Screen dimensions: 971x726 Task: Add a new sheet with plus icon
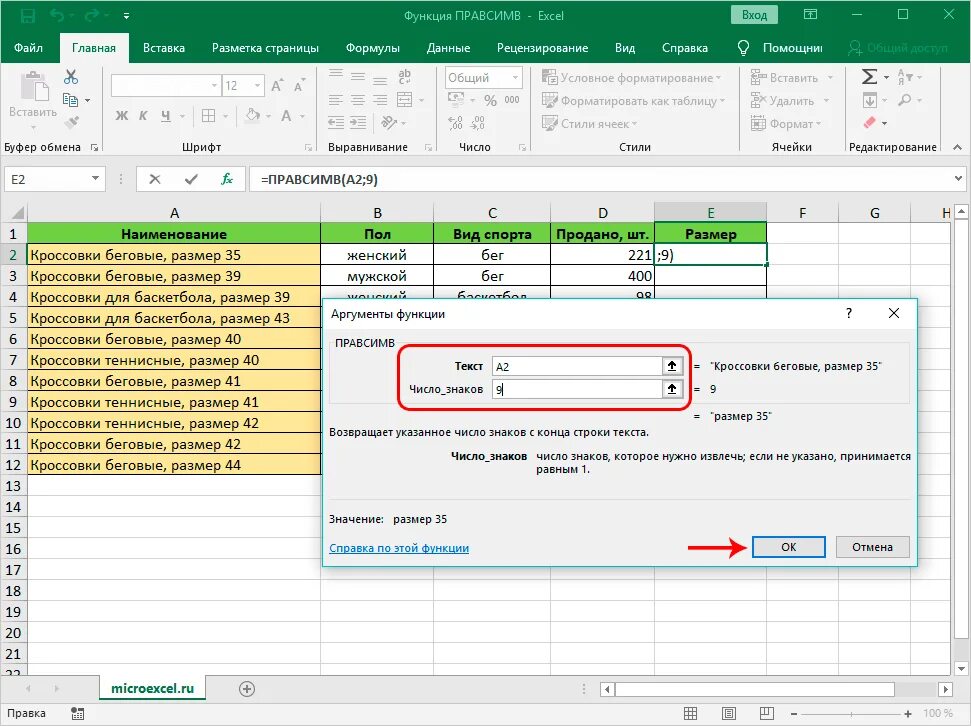[x=247, y=689]
